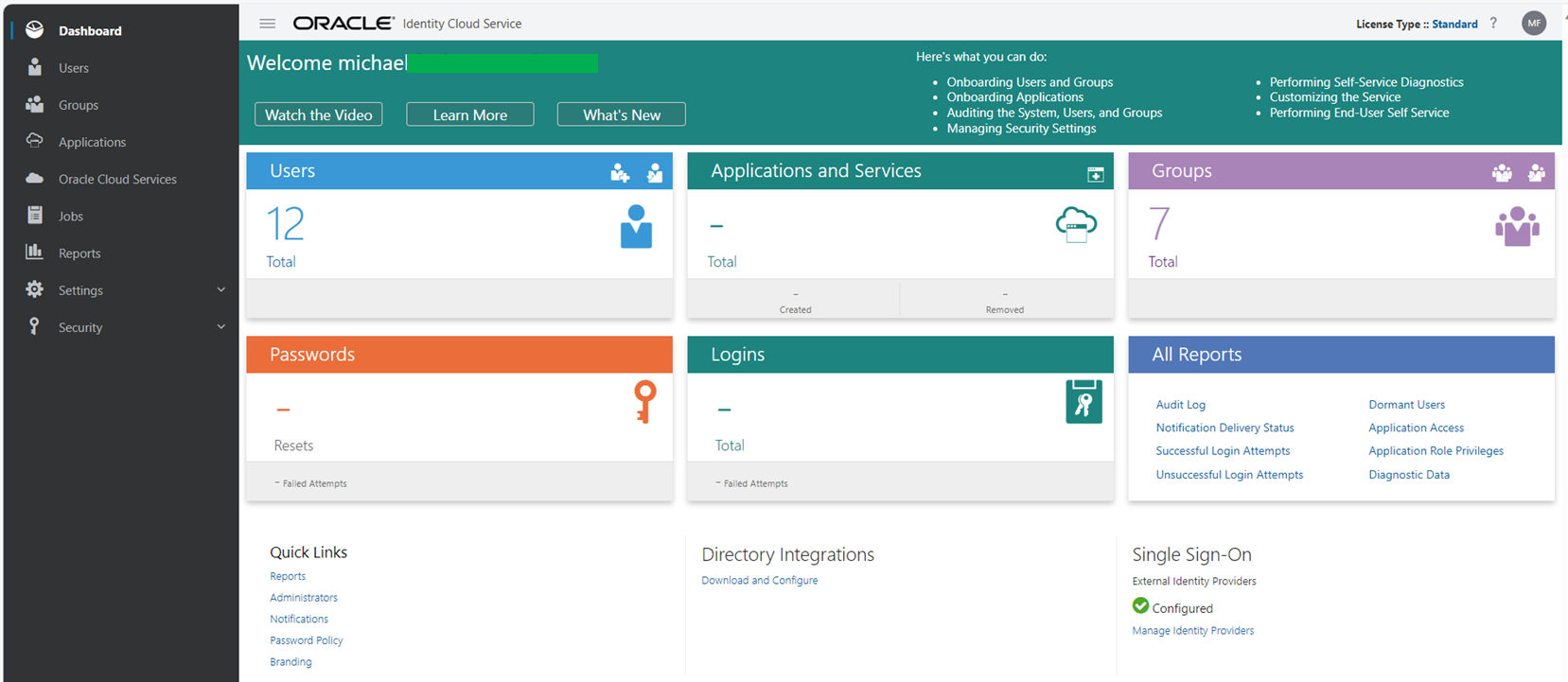Click Password Policy under Quick Links
This screenshot has width=1568, height=682.
point(307,640)
